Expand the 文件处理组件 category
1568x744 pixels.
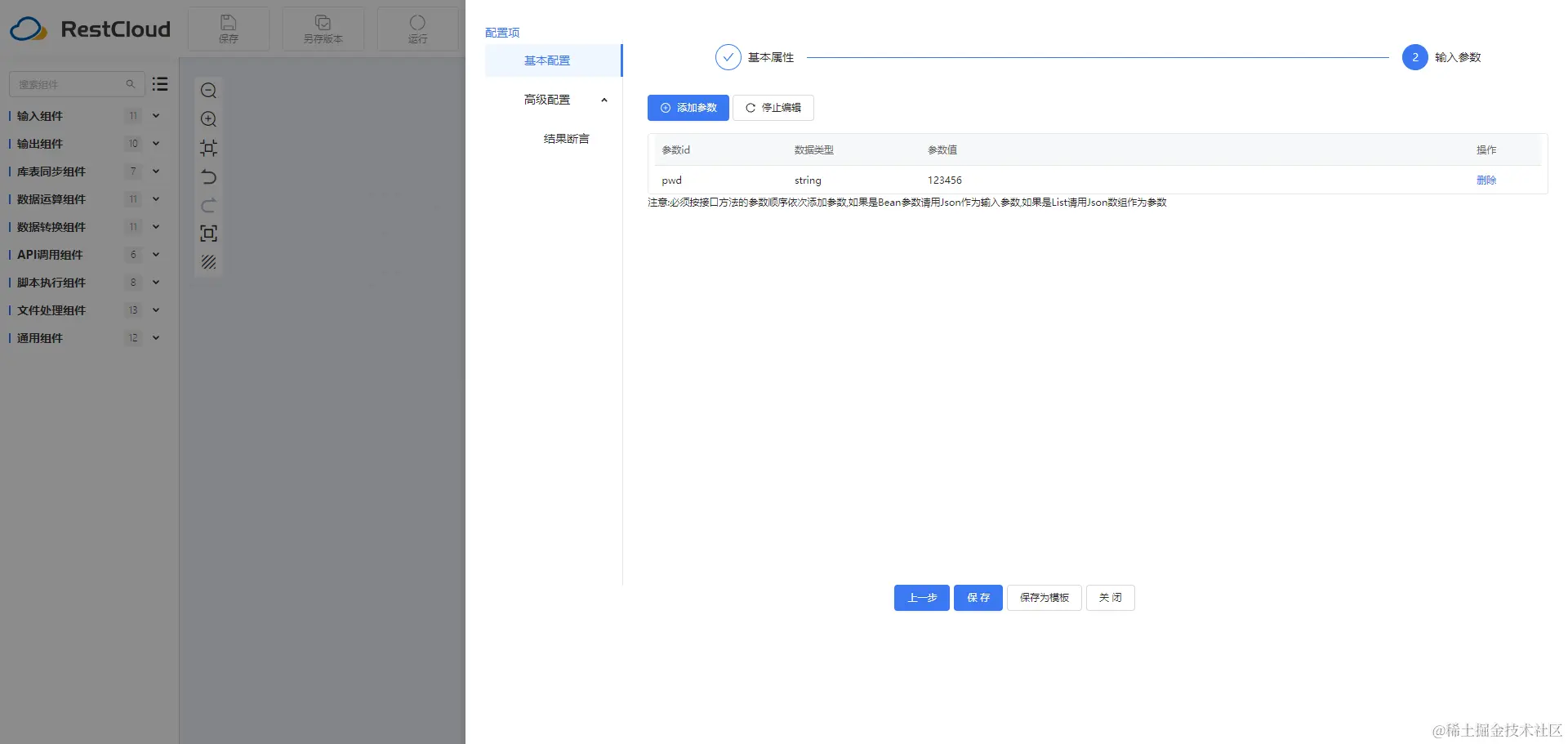pos(156,310)
